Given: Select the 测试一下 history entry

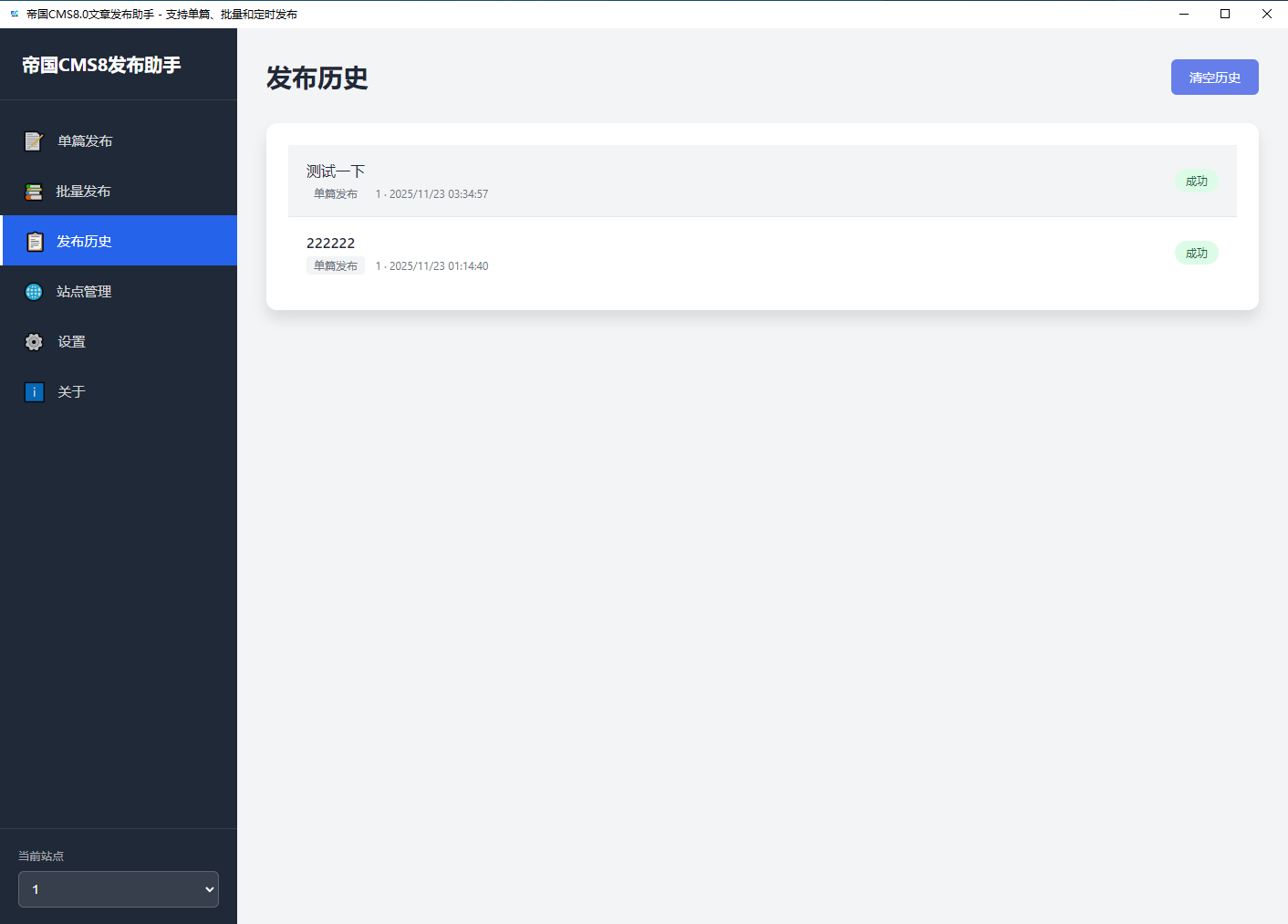Looking at the screenshot, I should pyautogui.click(x=336, y=171).
